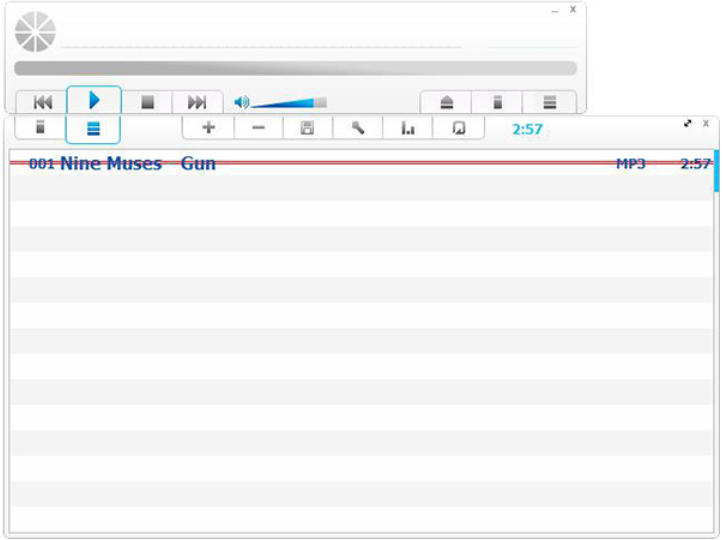Stop playback with the stop button
723x540 pixels.
point(147,102)
